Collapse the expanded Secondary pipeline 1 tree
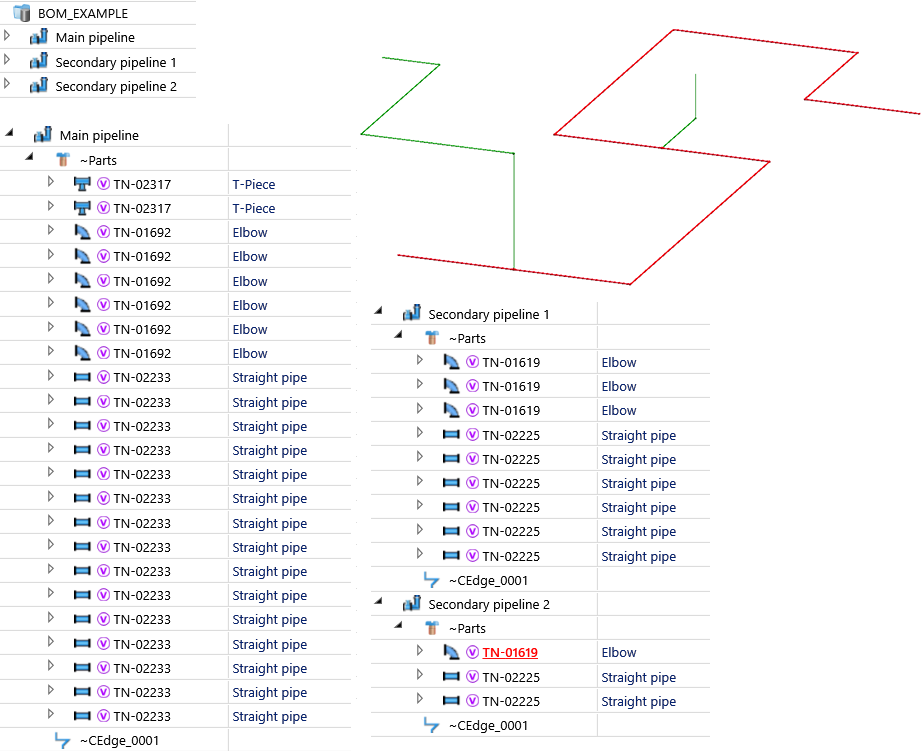 [x=378, y=311]
